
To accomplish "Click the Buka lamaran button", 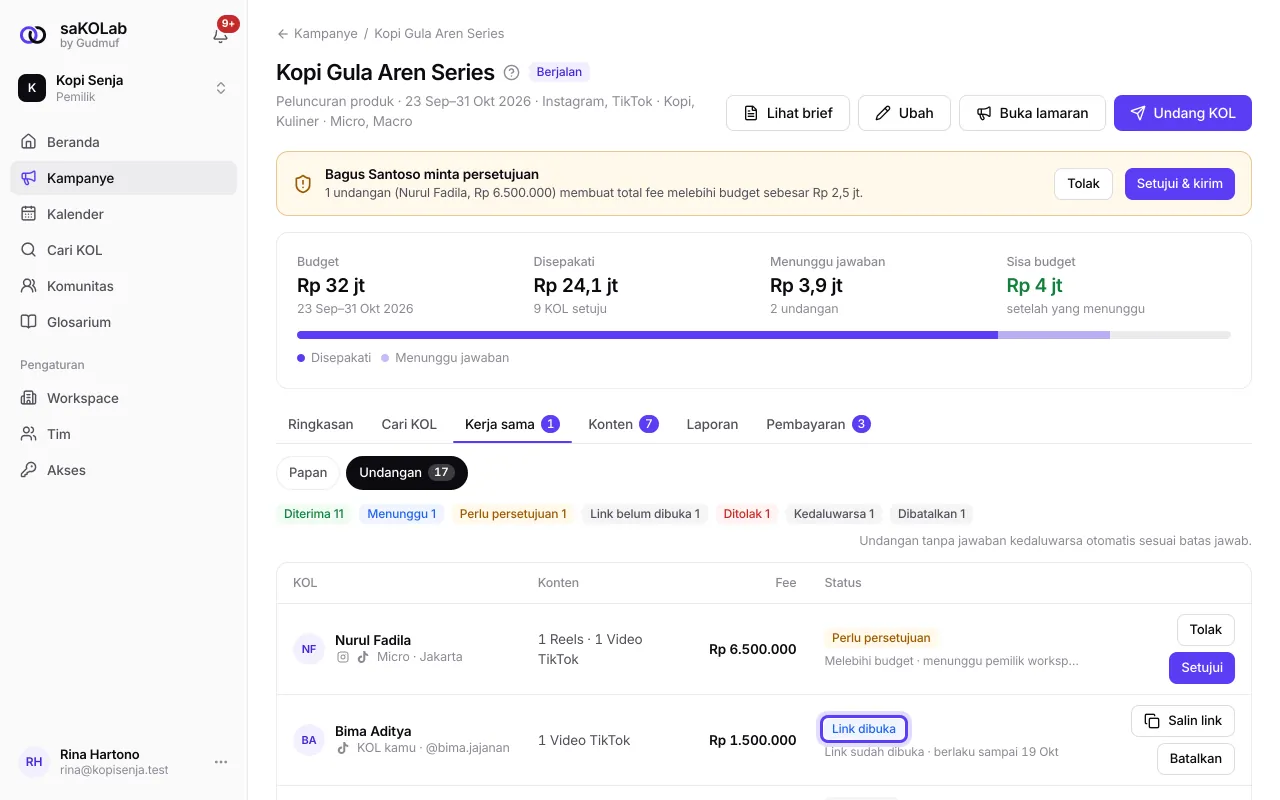I will (x=1032, y=113).
